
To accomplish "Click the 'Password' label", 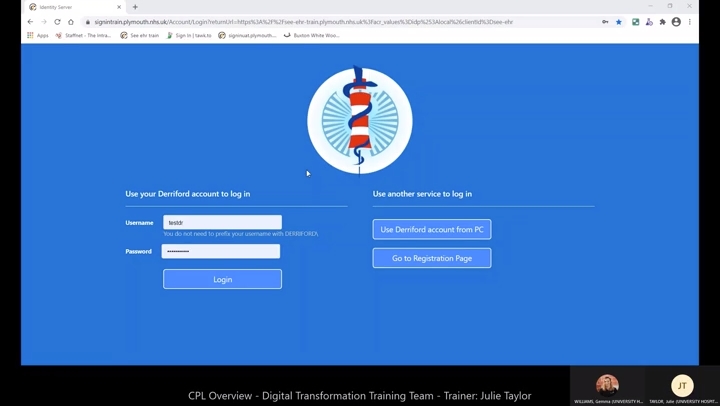I will point(138,251).
